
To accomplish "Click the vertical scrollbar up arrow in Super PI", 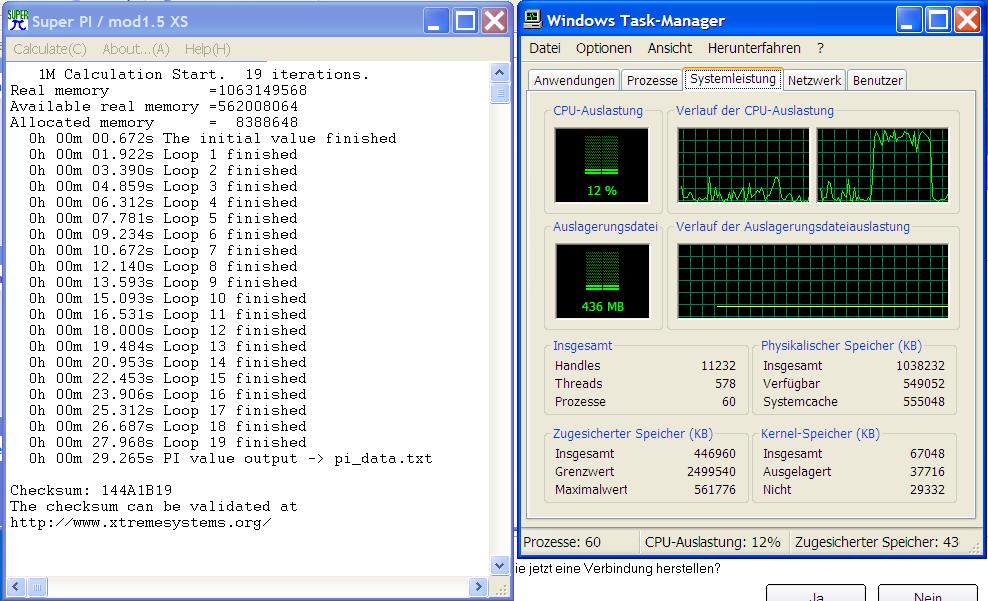I will 501,73.
